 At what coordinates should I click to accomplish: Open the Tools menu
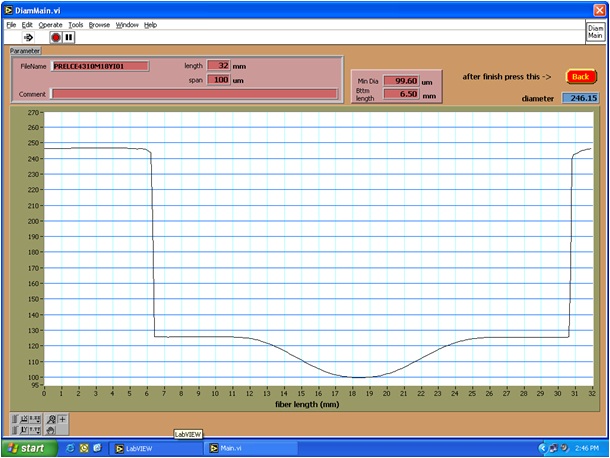coord(76,24)
